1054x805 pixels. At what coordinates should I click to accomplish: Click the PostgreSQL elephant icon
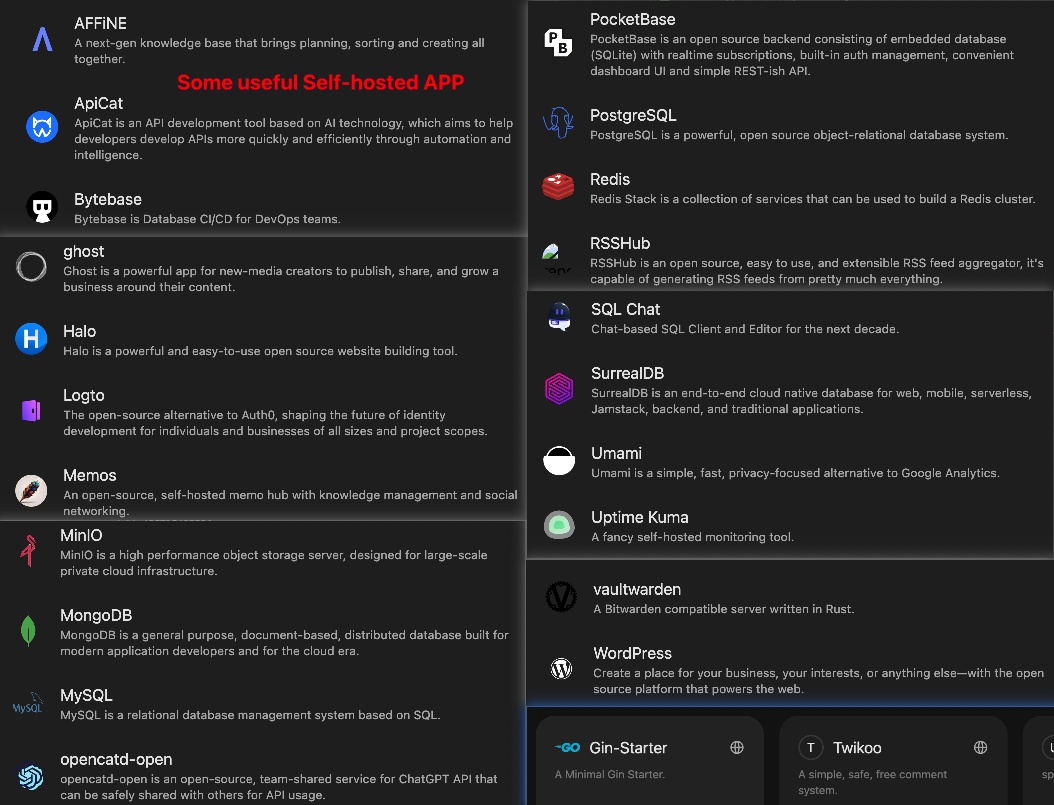(558, 122)
